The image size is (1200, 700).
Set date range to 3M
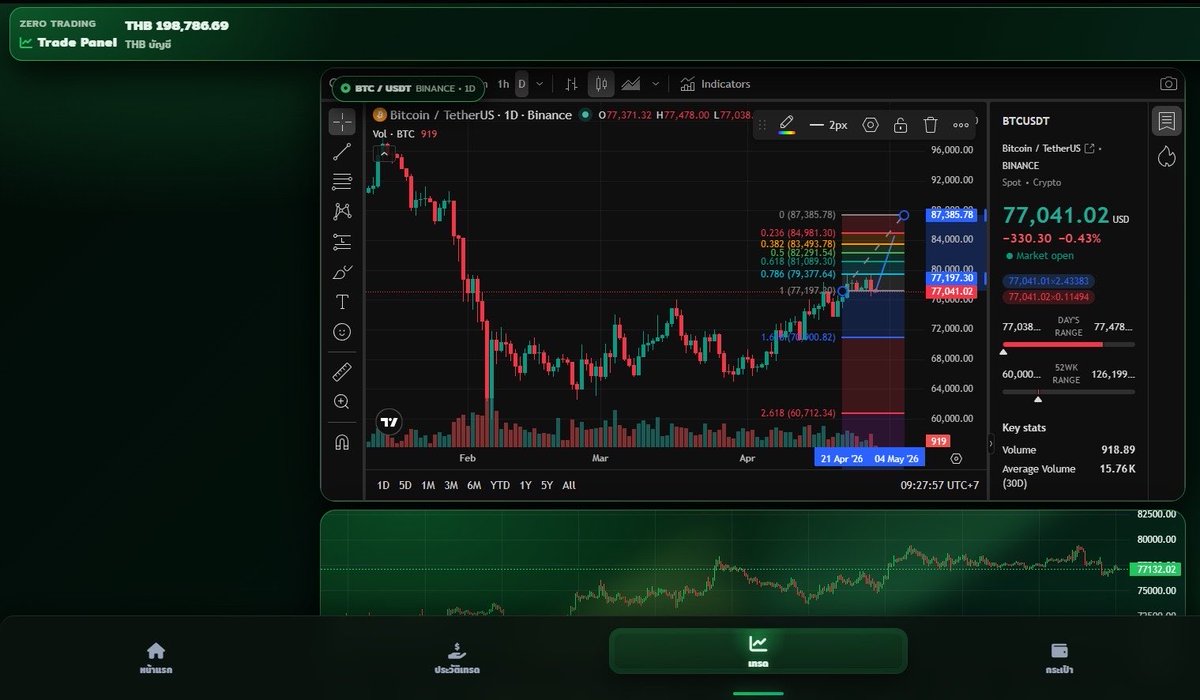coord(451,485)
